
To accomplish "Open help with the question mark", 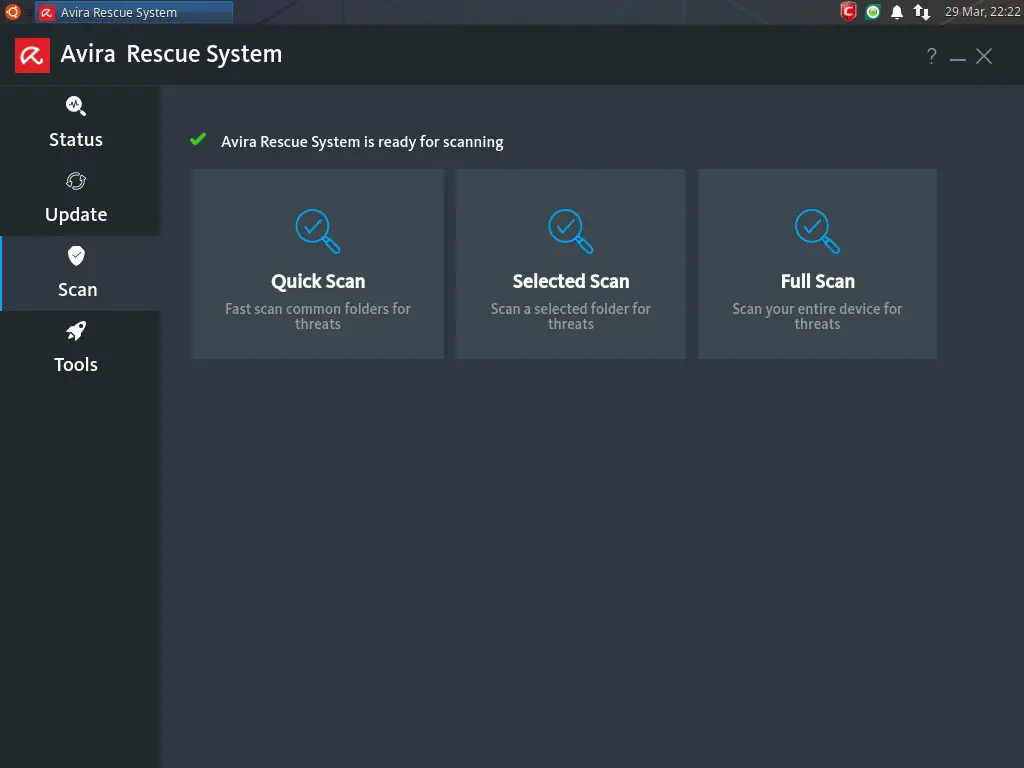I will (x=931, y=57).
